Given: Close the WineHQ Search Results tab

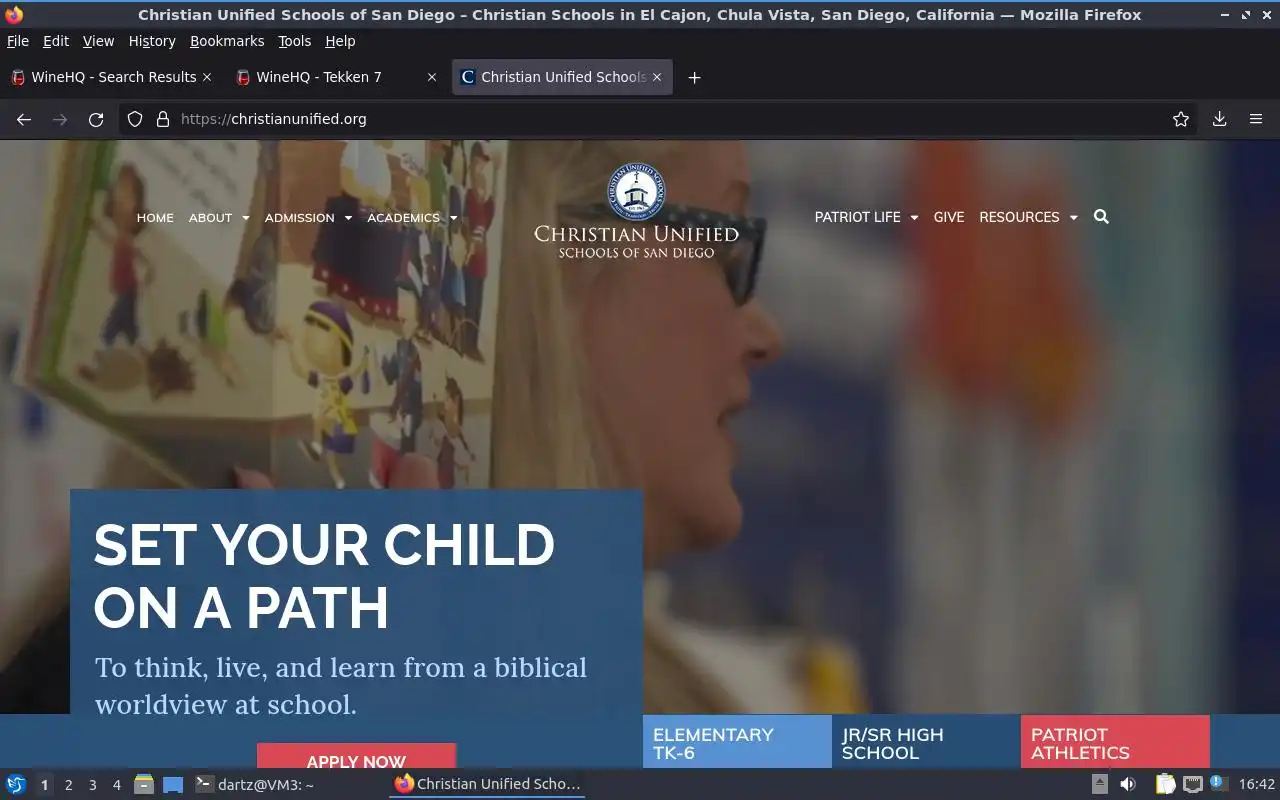Looking at the screenshot, I should (x=207, y=77).
